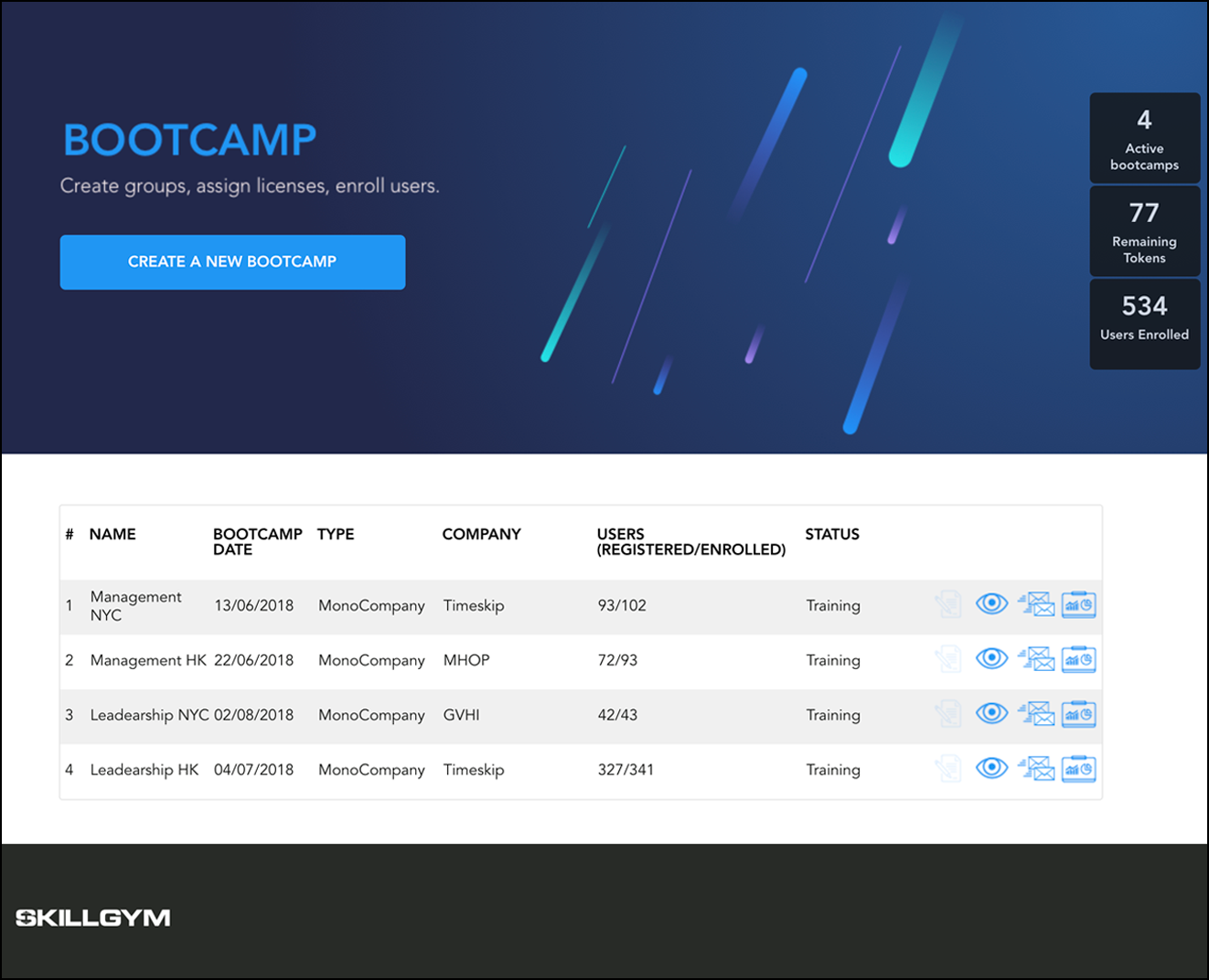Screen dimensions: 1209x980
Task: Send emails icon in the Leadearship HK row
Action: pyautogui.click(x=1036, y=769)
